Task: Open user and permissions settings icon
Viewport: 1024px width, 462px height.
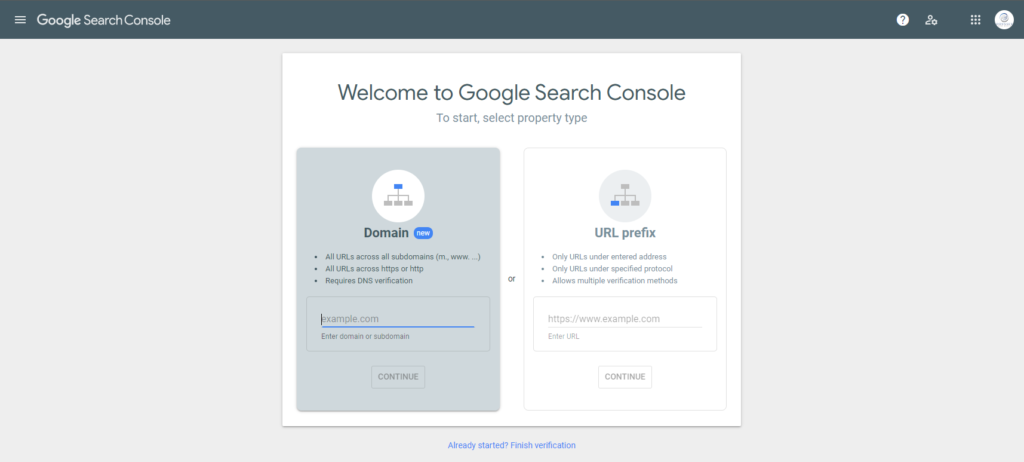Action: coord(931,20)
